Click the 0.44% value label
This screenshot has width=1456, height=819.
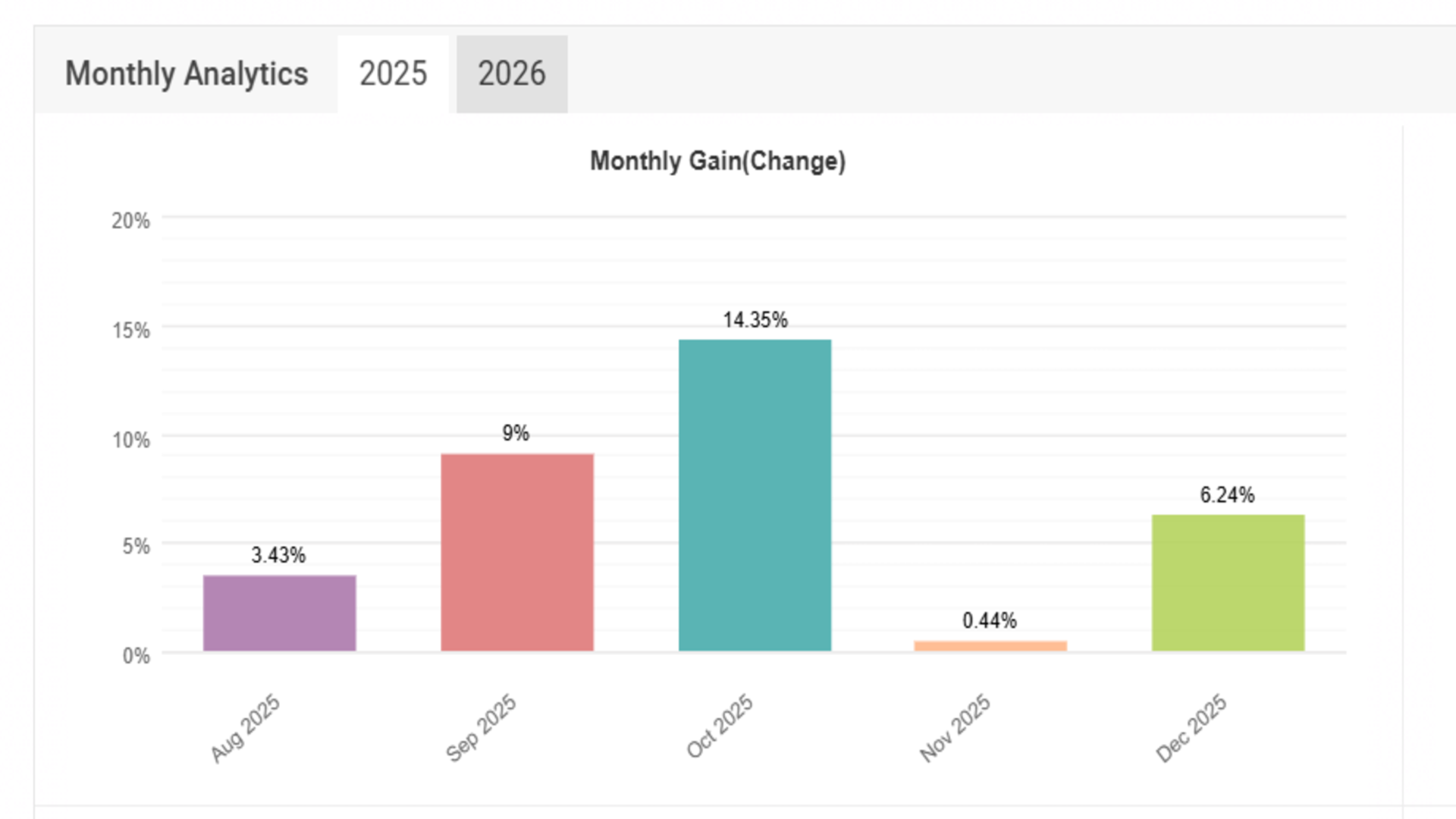click(x=990, y=620)
